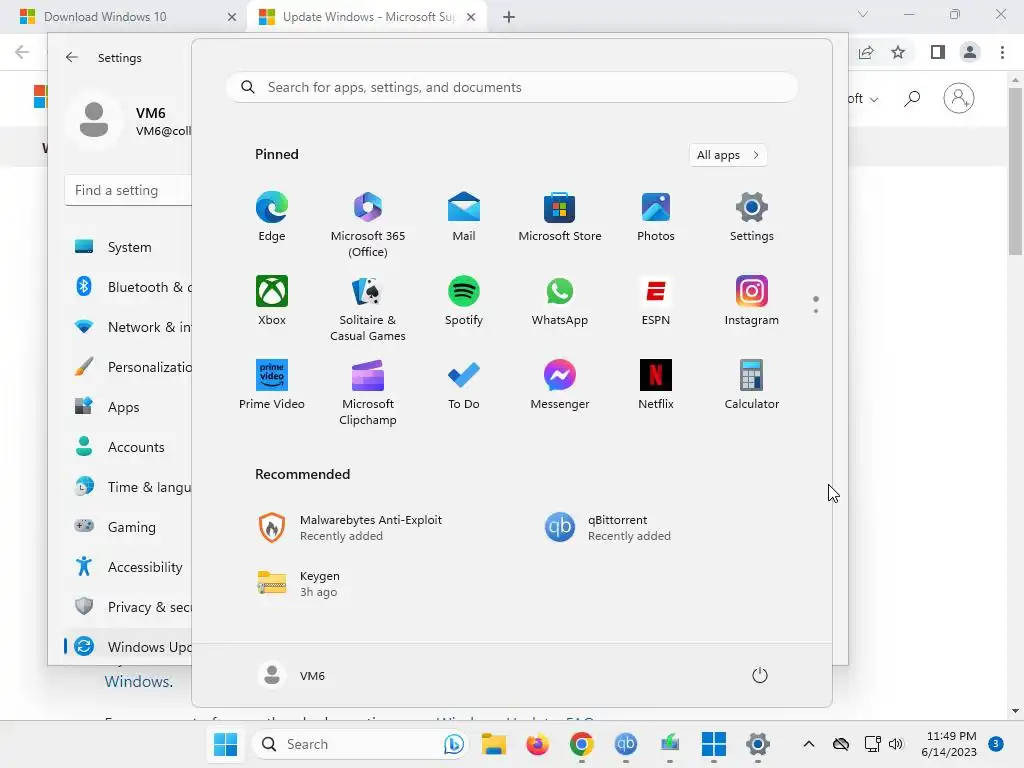Viewport: 1024px width, 768px height.
Task: Select Windows Update in Settings sidebar
Action: [x=129, y=647]
